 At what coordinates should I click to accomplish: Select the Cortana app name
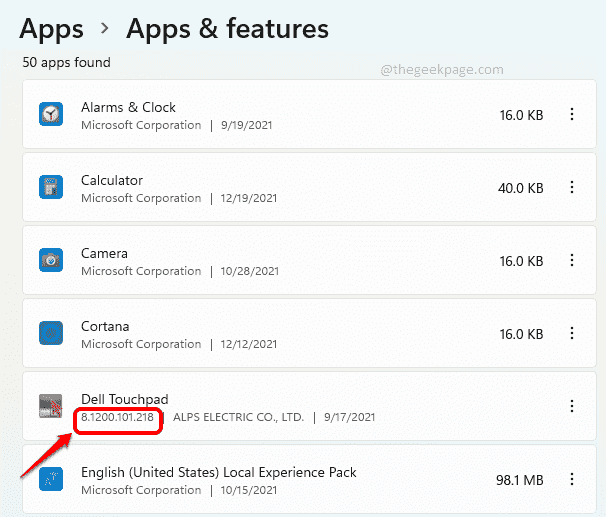coord(105,326)
